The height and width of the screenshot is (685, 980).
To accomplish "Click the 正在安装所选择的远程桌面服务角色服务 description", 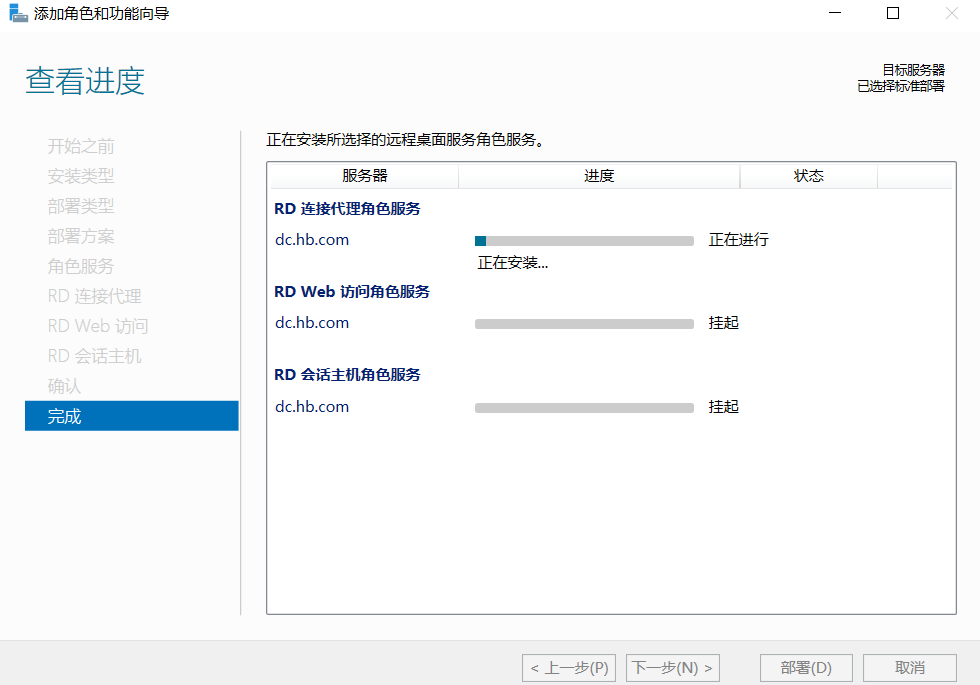I will point(406,140).
